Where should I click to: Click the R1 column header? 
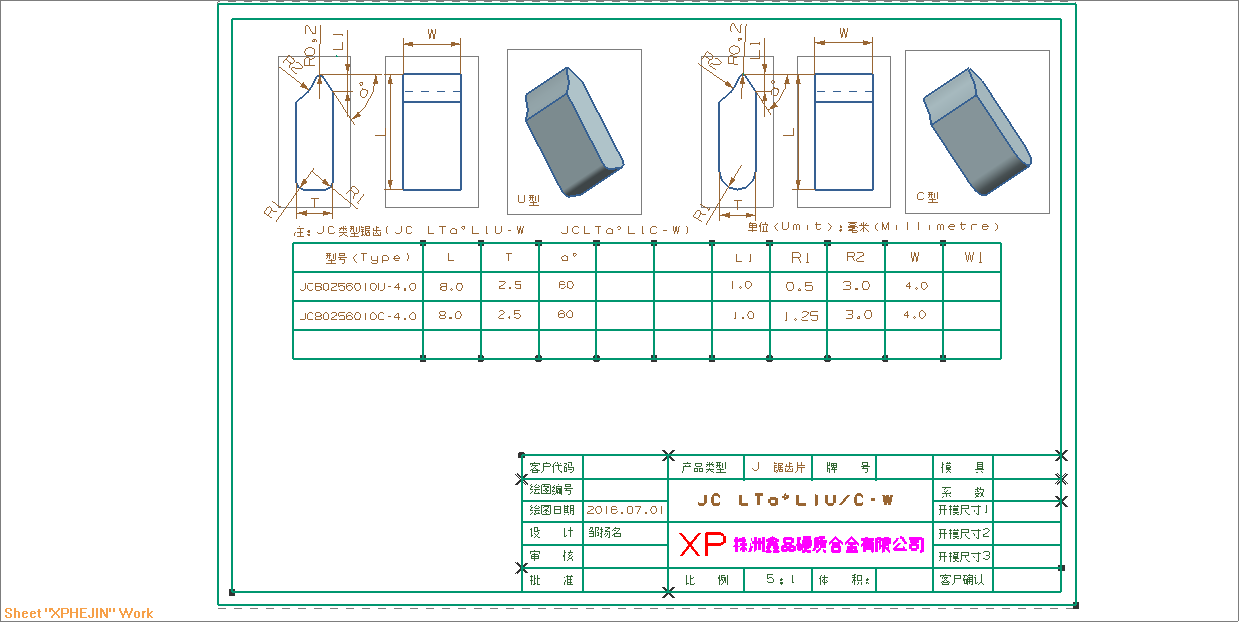coord(799,258)
